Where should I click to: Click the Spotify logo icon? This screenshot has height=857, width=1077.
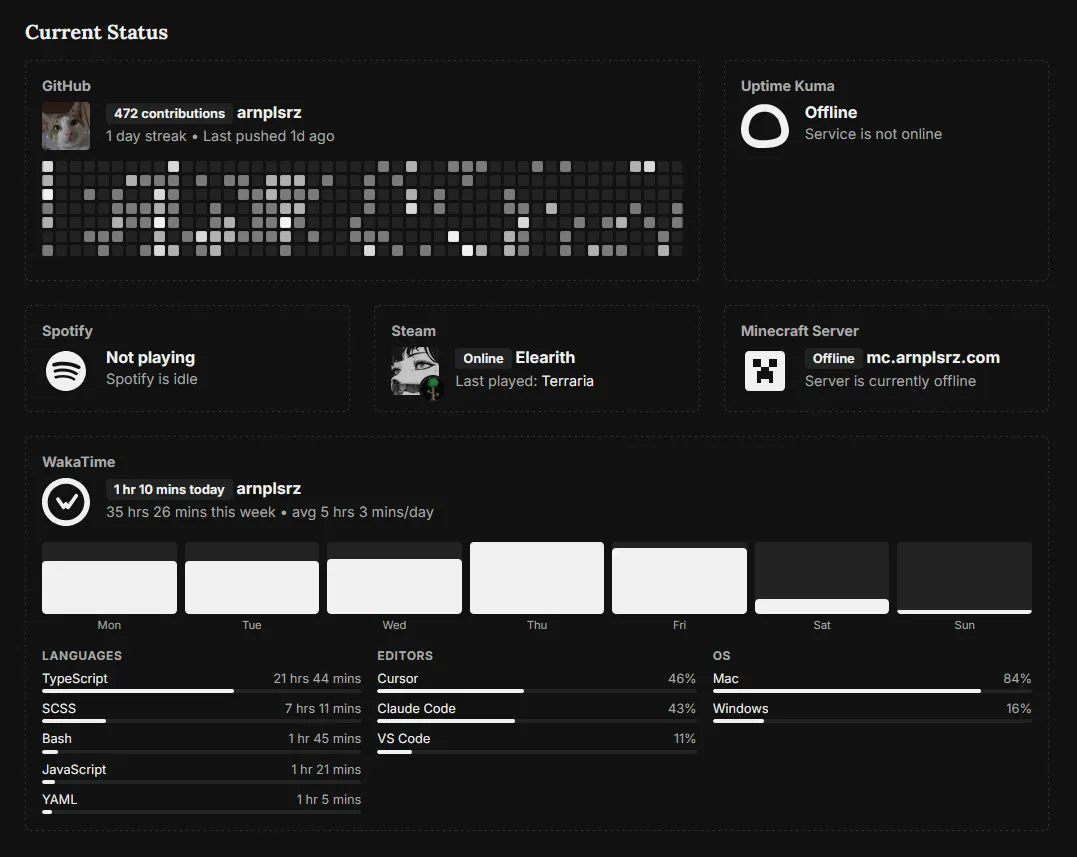66,371
